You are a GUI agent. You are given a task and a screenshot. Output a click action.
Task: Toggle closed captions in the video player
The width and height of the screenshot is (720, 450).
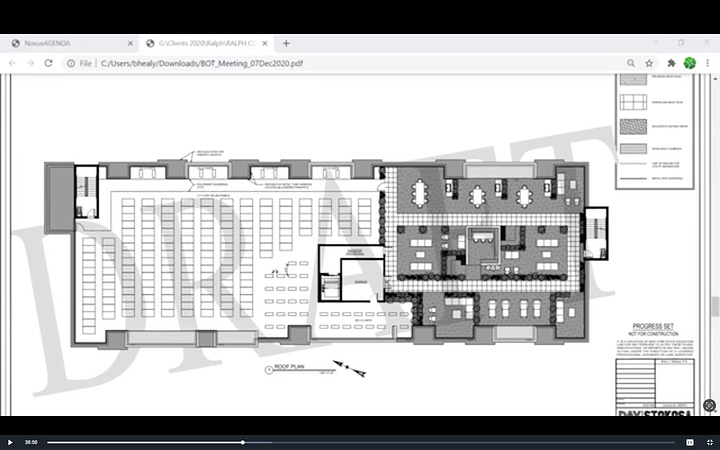690,442
